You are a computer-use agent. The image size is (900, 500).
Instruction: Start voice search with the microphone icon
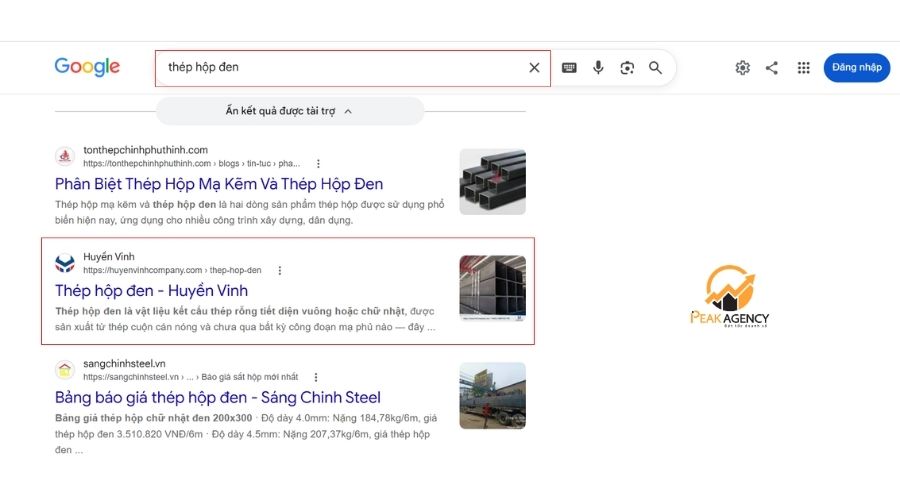(598, 68)
